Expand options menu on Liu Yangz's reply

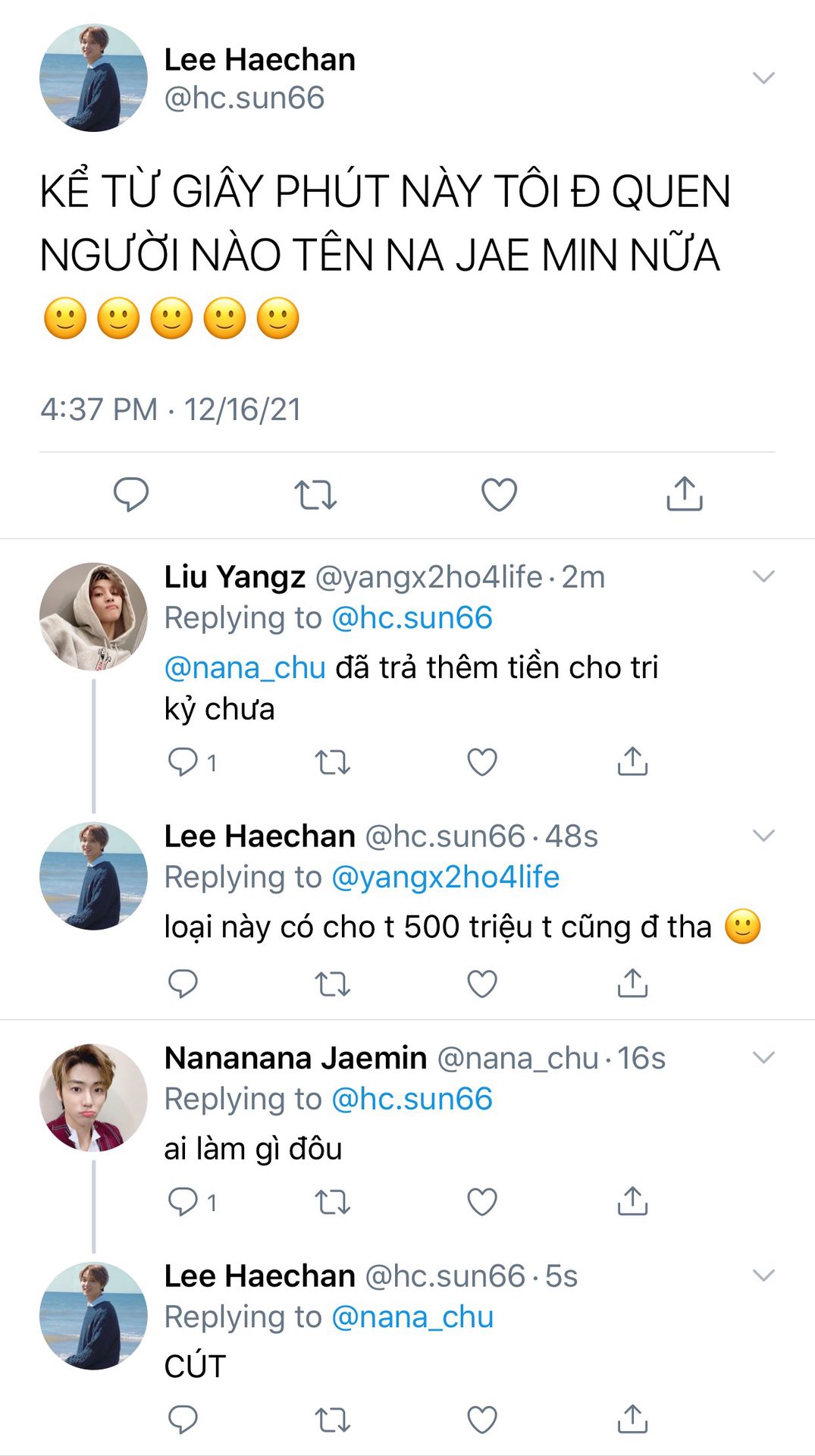[x=763, y=576]
